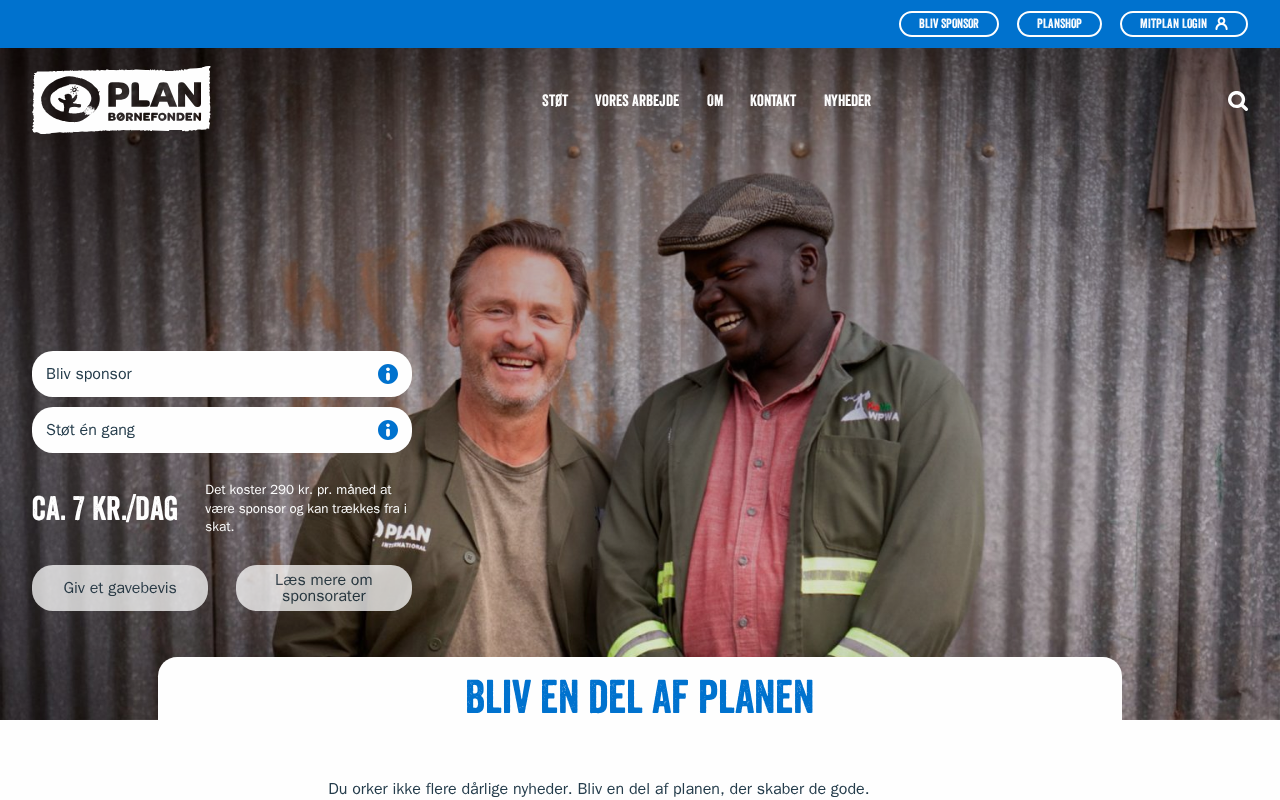Click the Bliv en del af planen heading
Image resolution: width=1280 pixels, height=800 pixels.
click(x=640, y=697)
